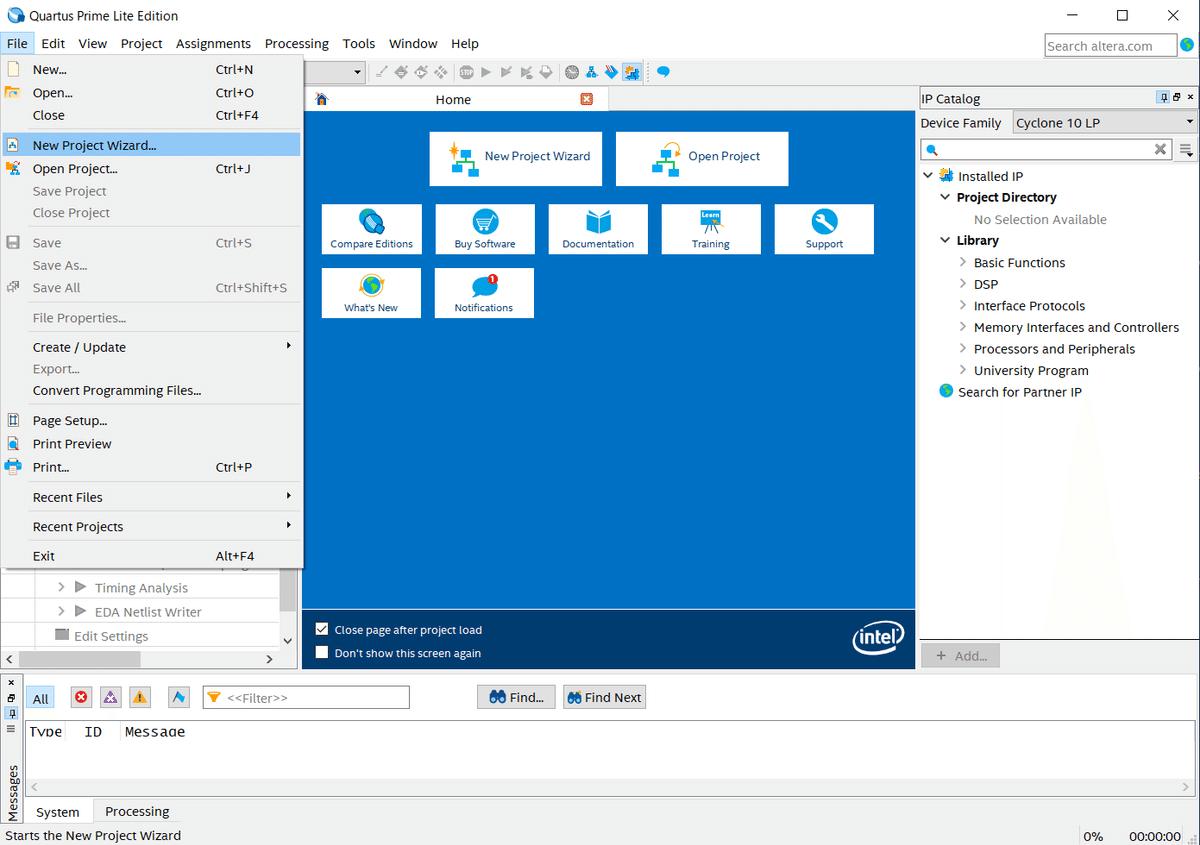Screen dimensions: 1200x845
Task: Open the Recent Projects submenu
Action: (x=152, y=526)
